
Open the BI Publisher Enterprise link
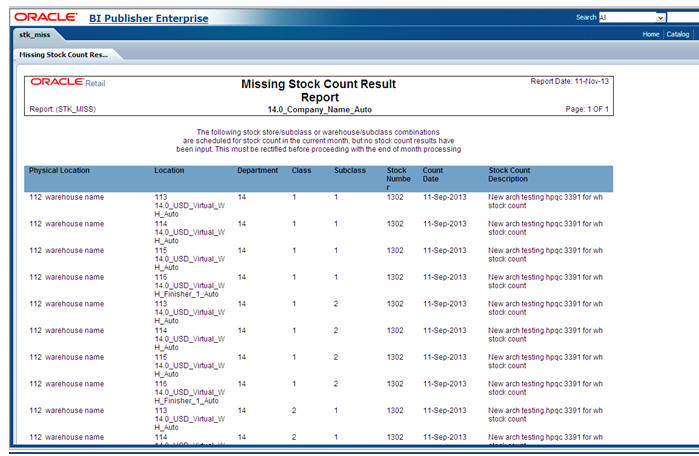[148, 18]
